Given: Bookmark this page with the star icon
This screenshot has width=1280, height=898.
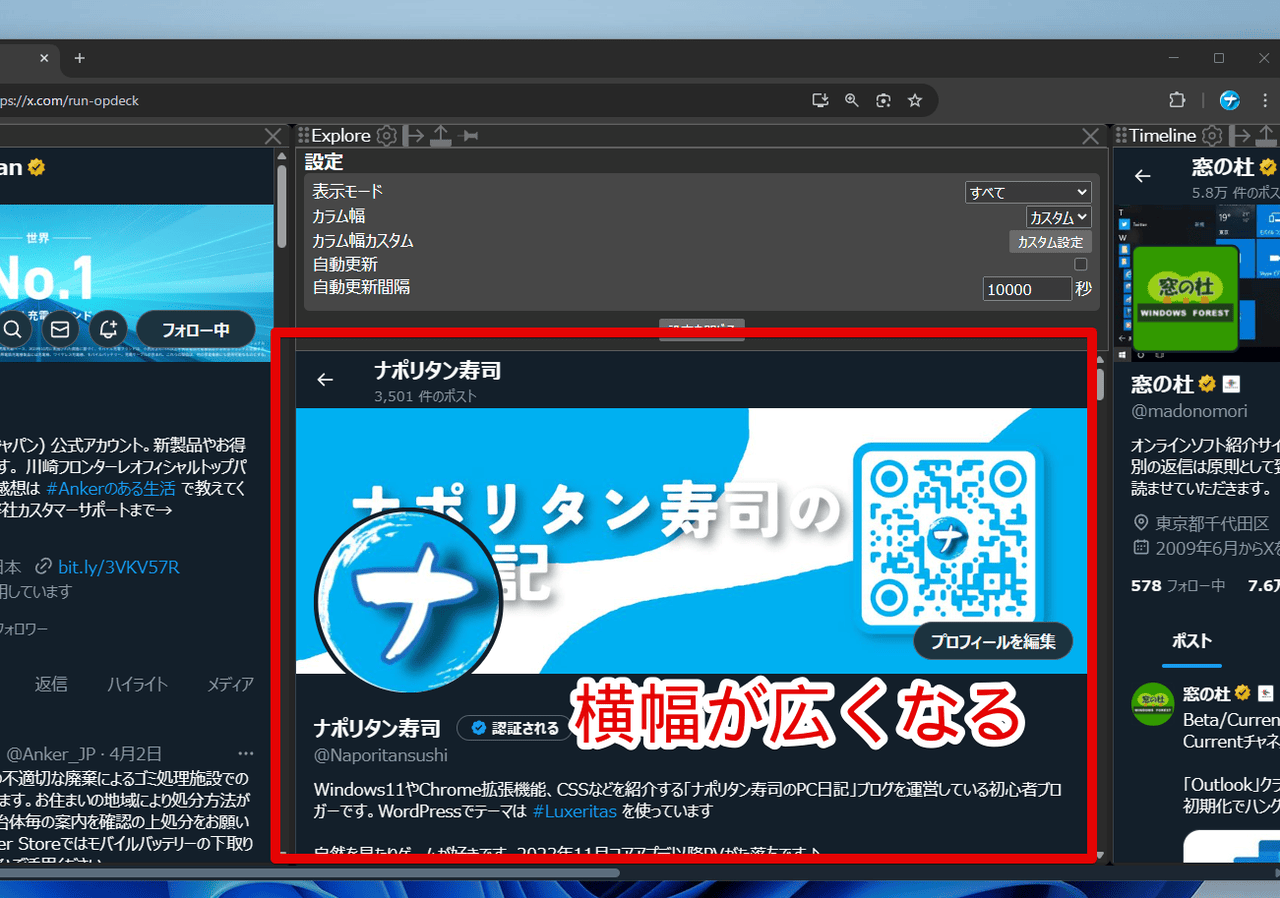Looking at the screenshot, I should [914, 100].
